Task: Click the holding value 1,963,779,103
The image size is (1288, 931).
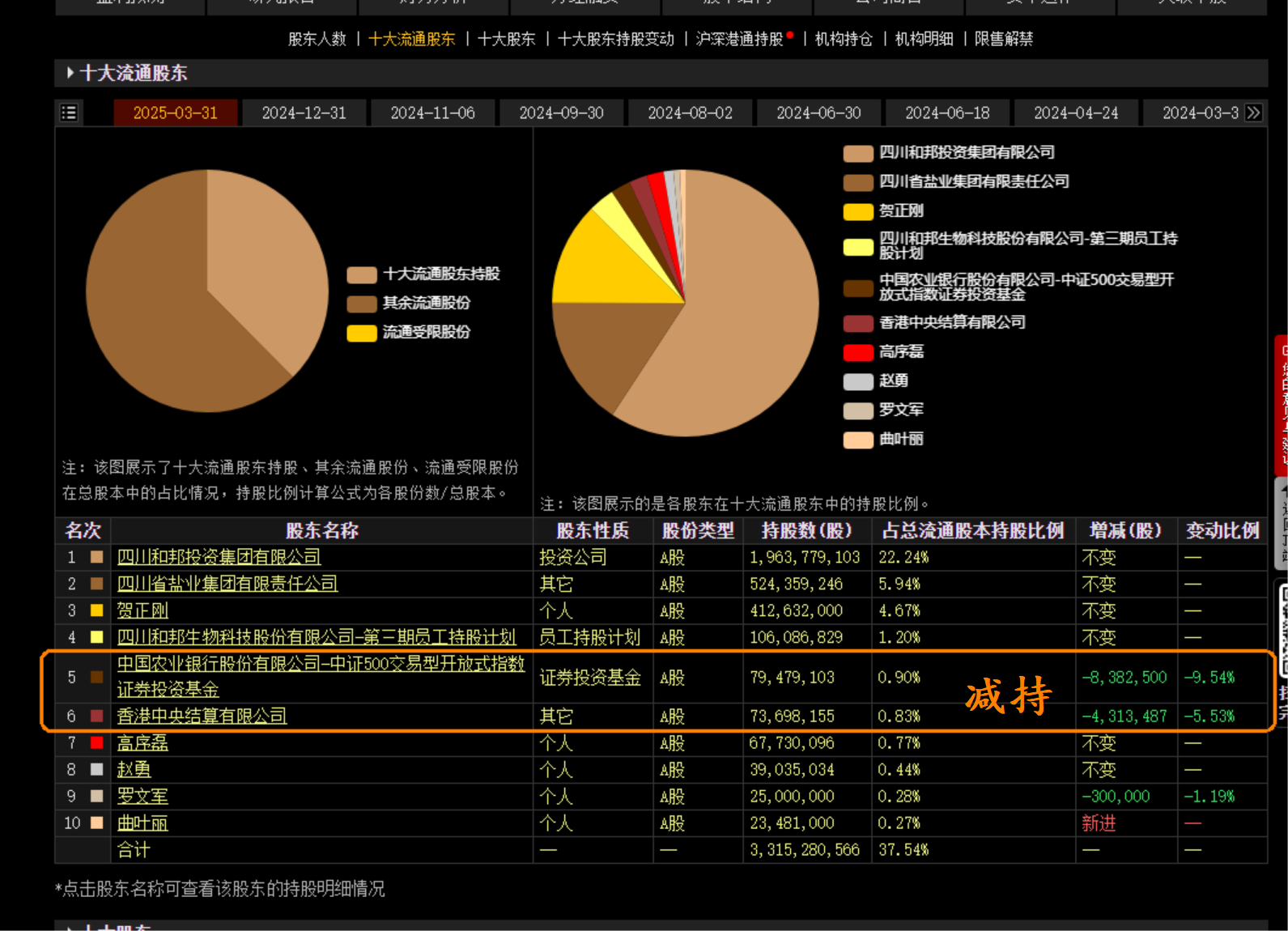Action: 805,557
